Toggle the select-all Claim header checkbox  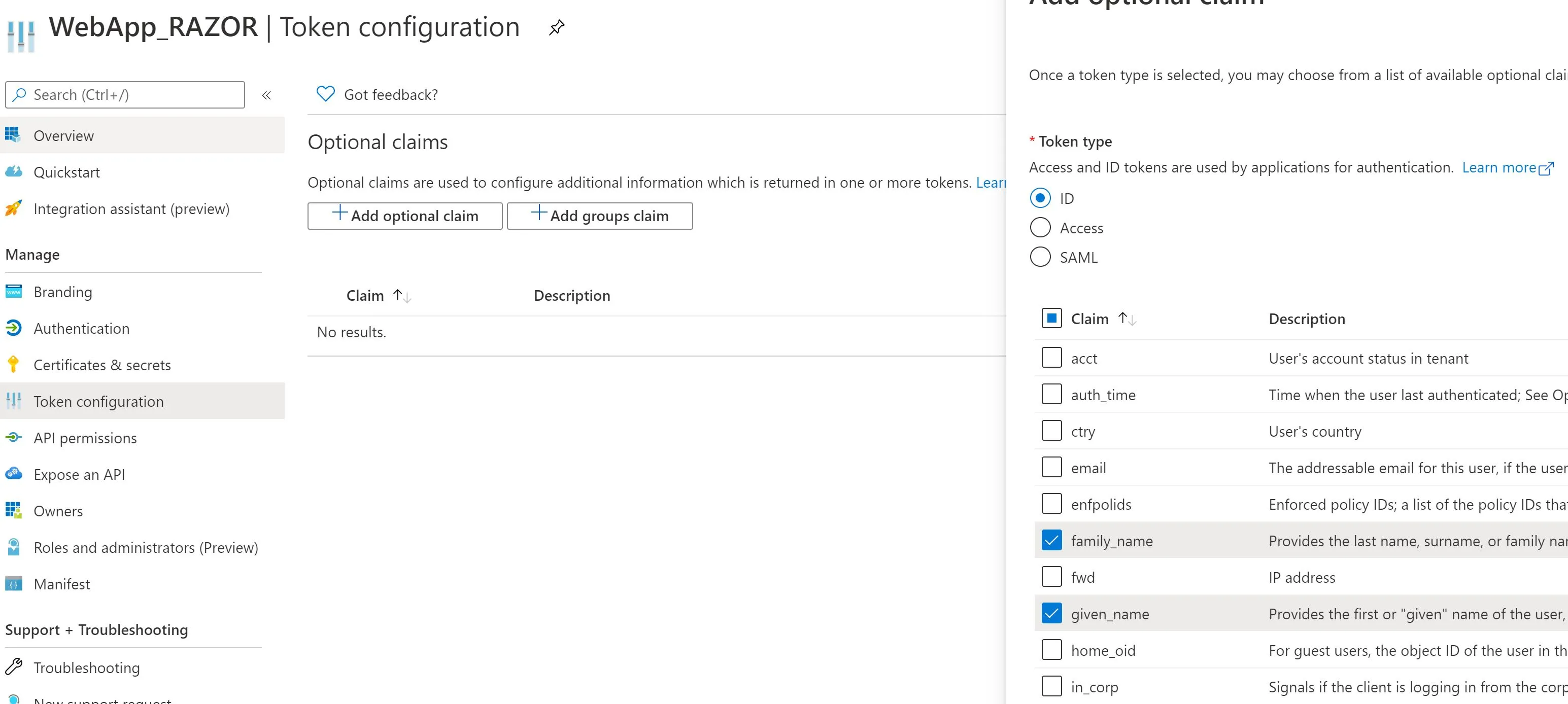pos(1052,318)
